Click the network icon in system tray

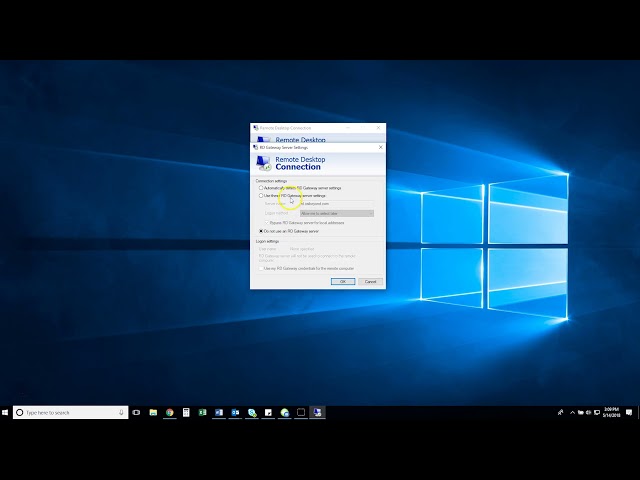[x=596, y=412]
